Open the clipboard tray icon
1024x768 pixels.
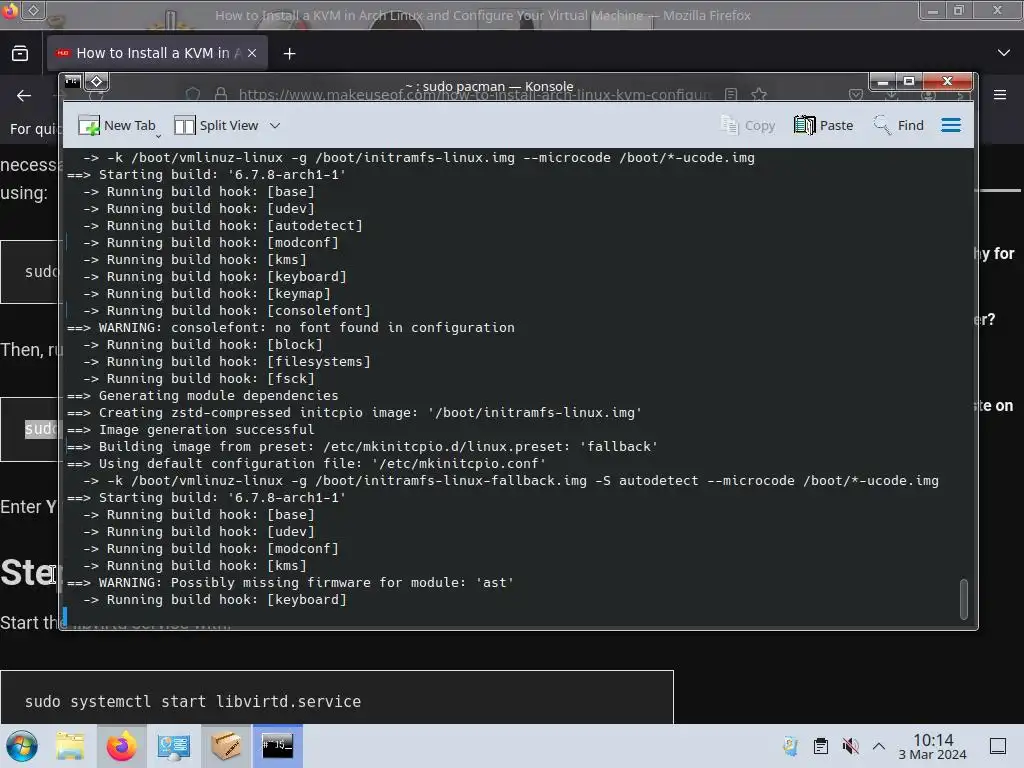point(821,746)
